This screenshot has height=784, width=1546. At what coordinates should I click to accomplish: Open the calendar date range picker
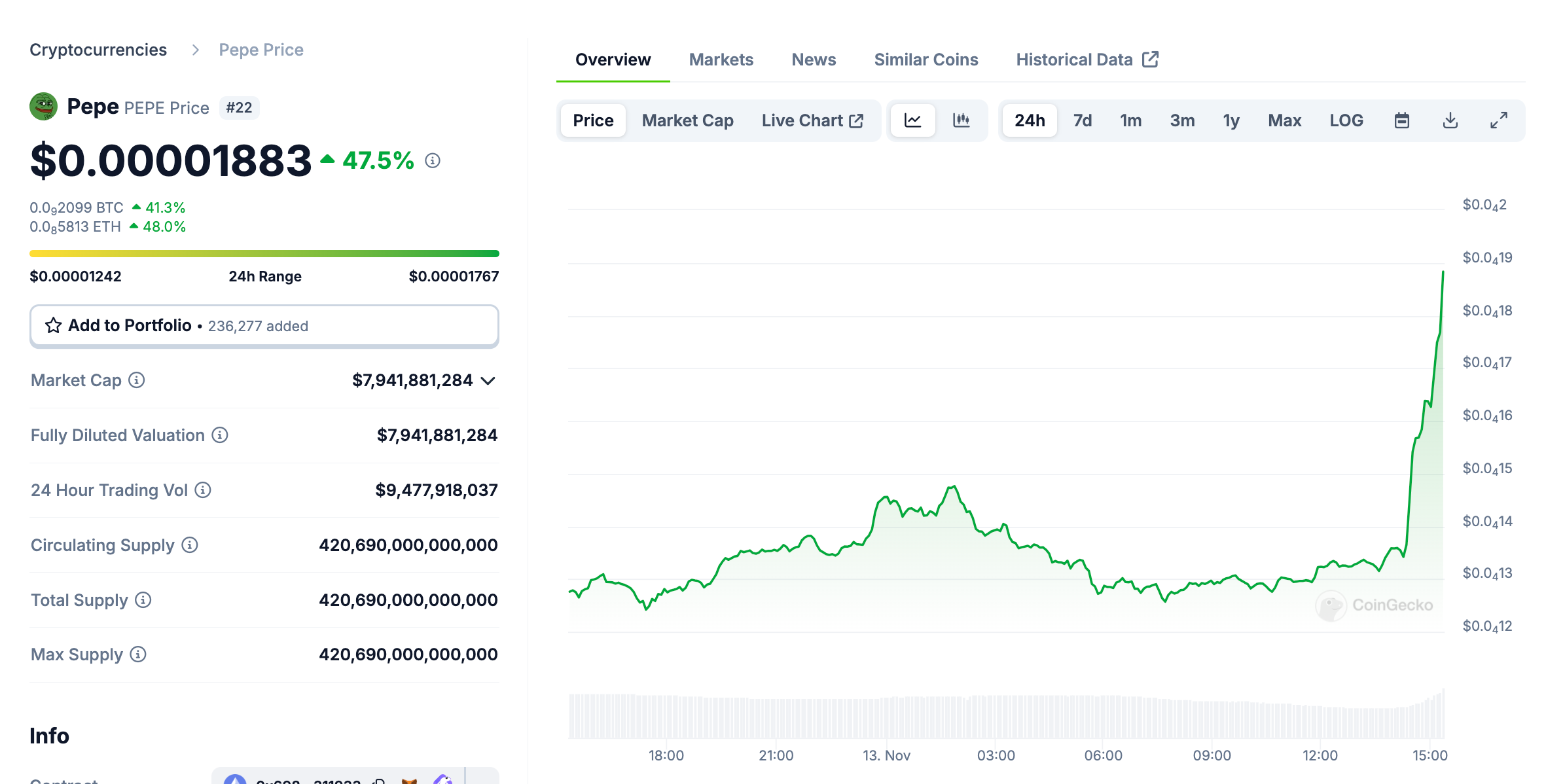(x=1401, y=120)
